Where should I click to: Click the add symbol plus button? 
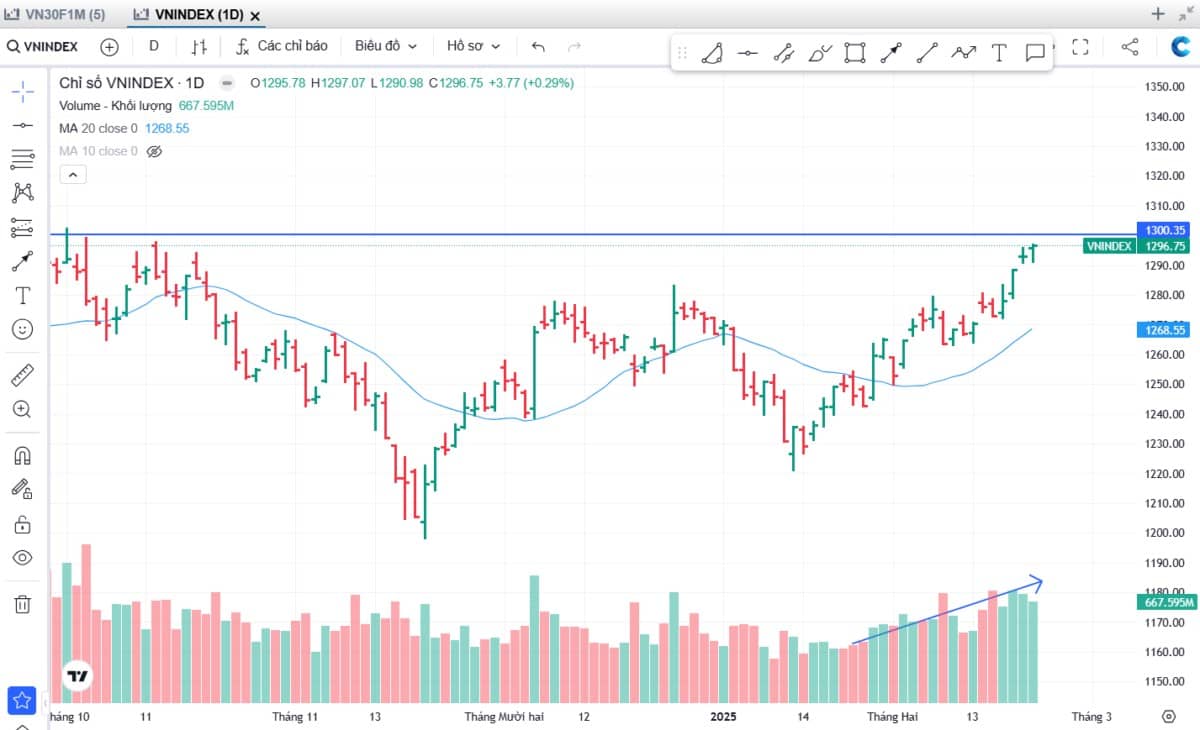coord(109,46)
